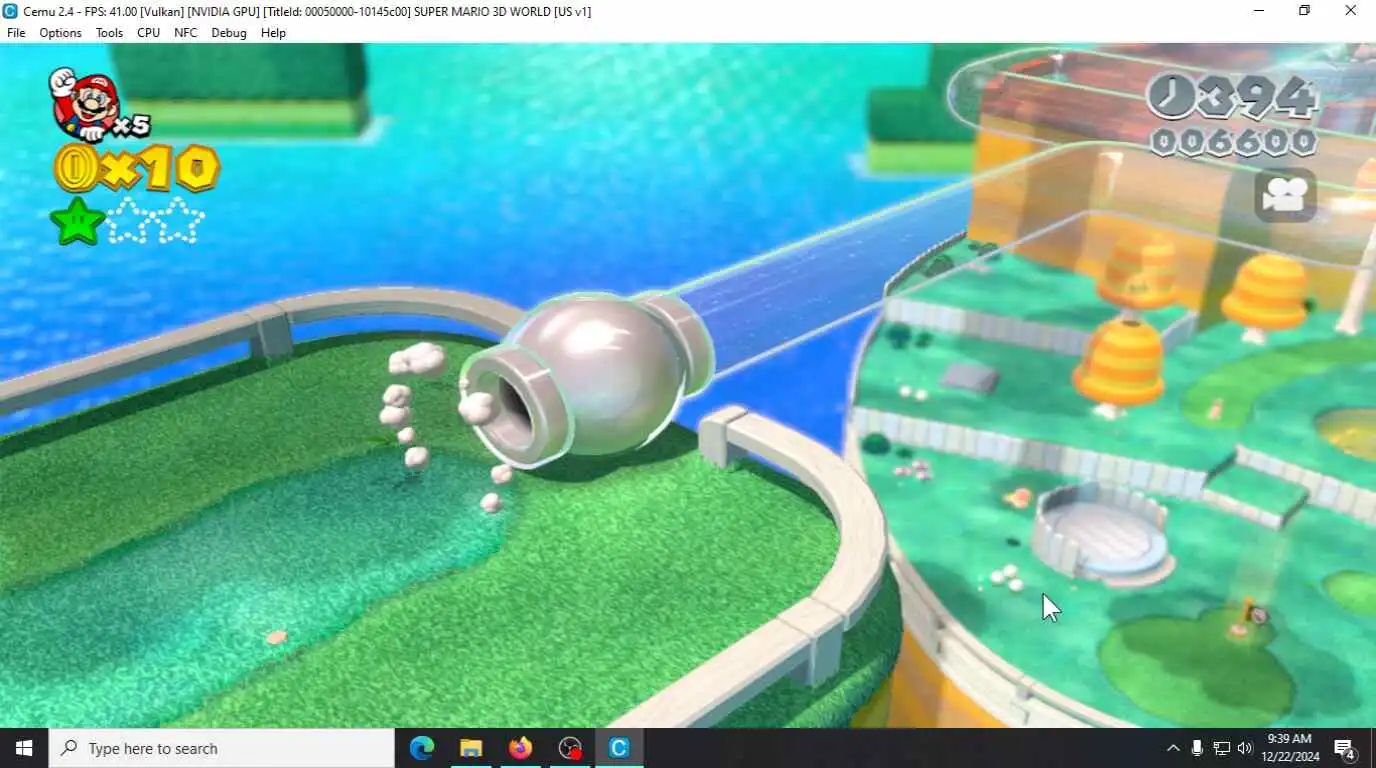Click the collected green star icon
1376x768 pixels.
point(78,221)
